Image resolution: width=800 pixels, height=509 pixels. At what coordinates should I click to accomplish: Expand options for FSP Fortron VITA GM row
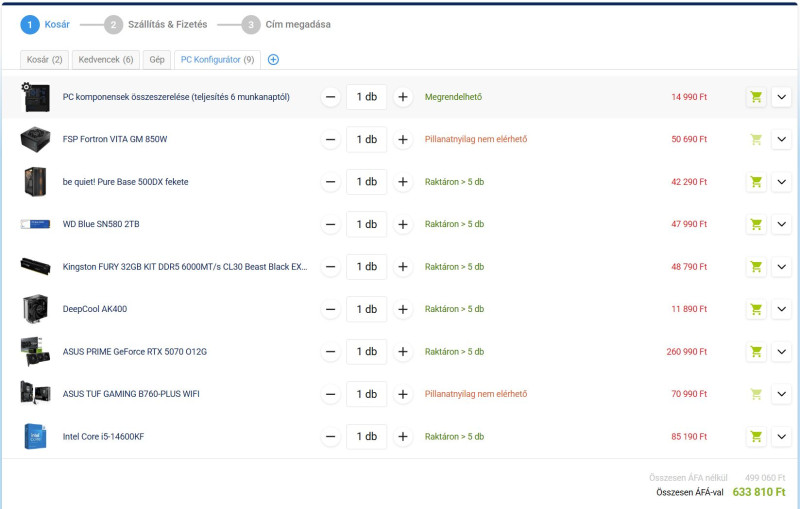781,139
